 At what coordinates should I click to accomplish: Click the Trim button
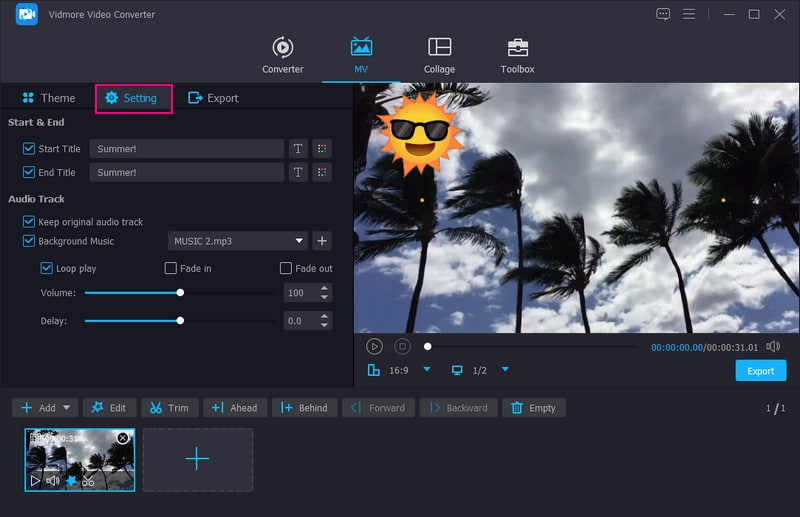tap(166, 408)
